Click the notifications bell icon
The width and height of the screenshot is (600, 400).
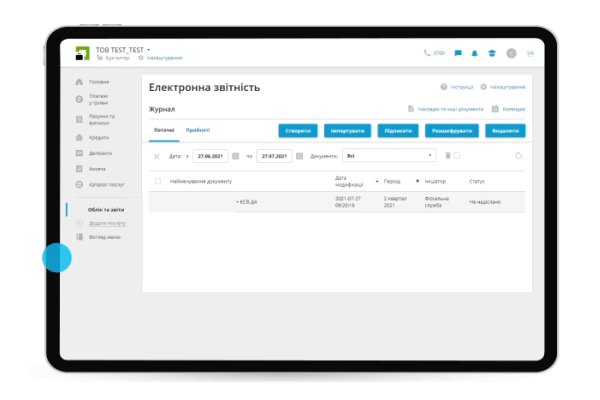(x=475, y=53)
